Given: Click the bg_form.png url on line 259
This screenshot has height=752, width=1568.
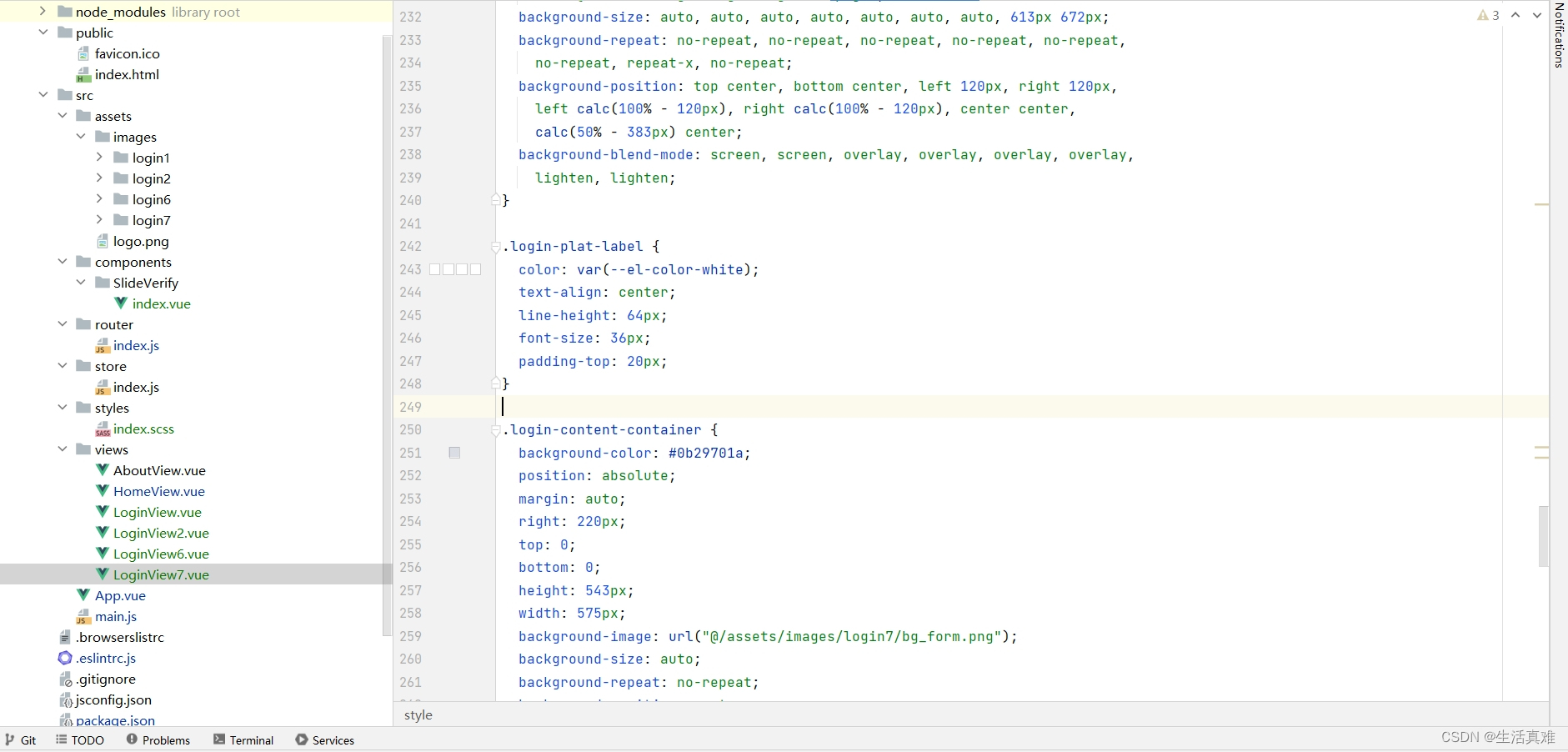Looking at the screenshot, I should click(x=851, y=636).
